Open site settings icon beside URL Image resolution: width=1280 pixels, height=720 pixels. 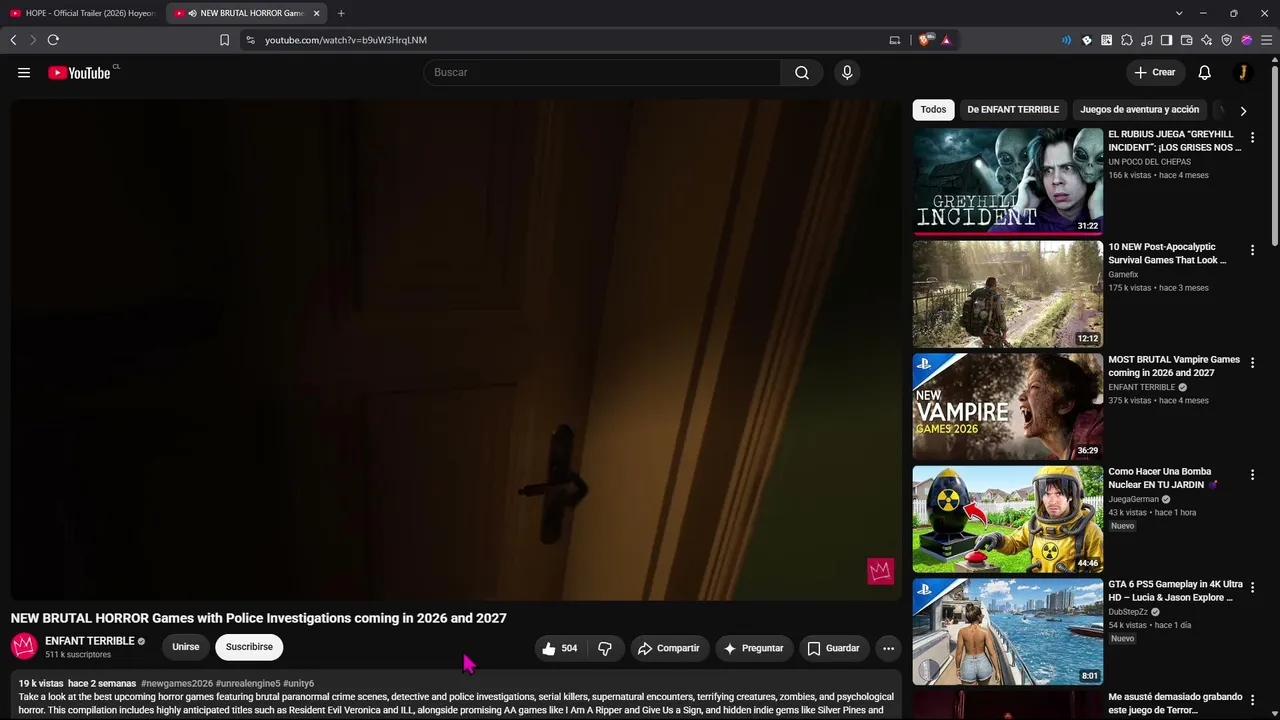250,40
